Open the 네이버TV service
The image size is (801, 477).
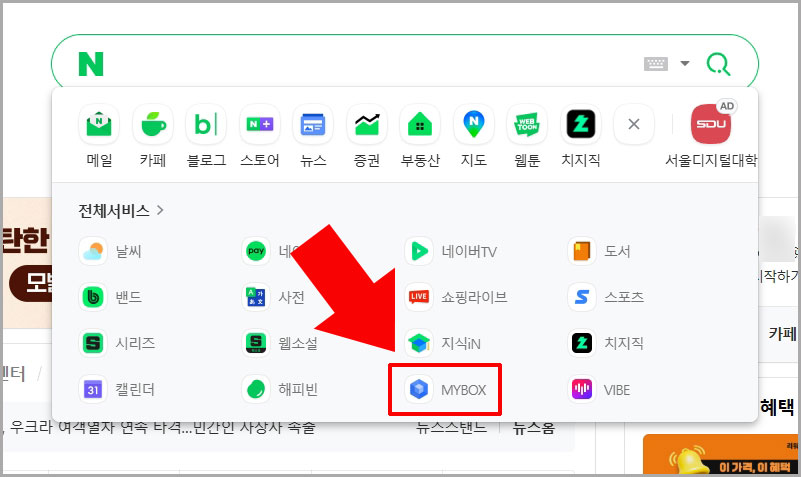[451, 251]
